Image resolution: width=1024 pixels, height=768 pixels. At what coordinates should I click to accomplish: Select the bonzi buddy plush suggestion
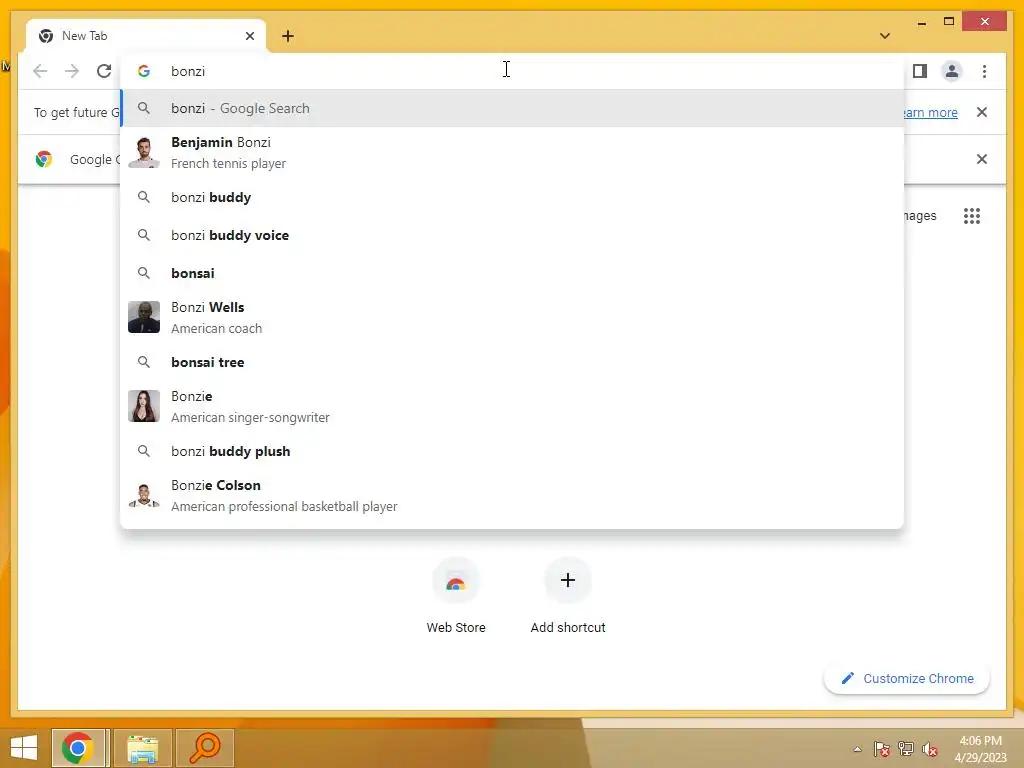click(x=512, y=451)
